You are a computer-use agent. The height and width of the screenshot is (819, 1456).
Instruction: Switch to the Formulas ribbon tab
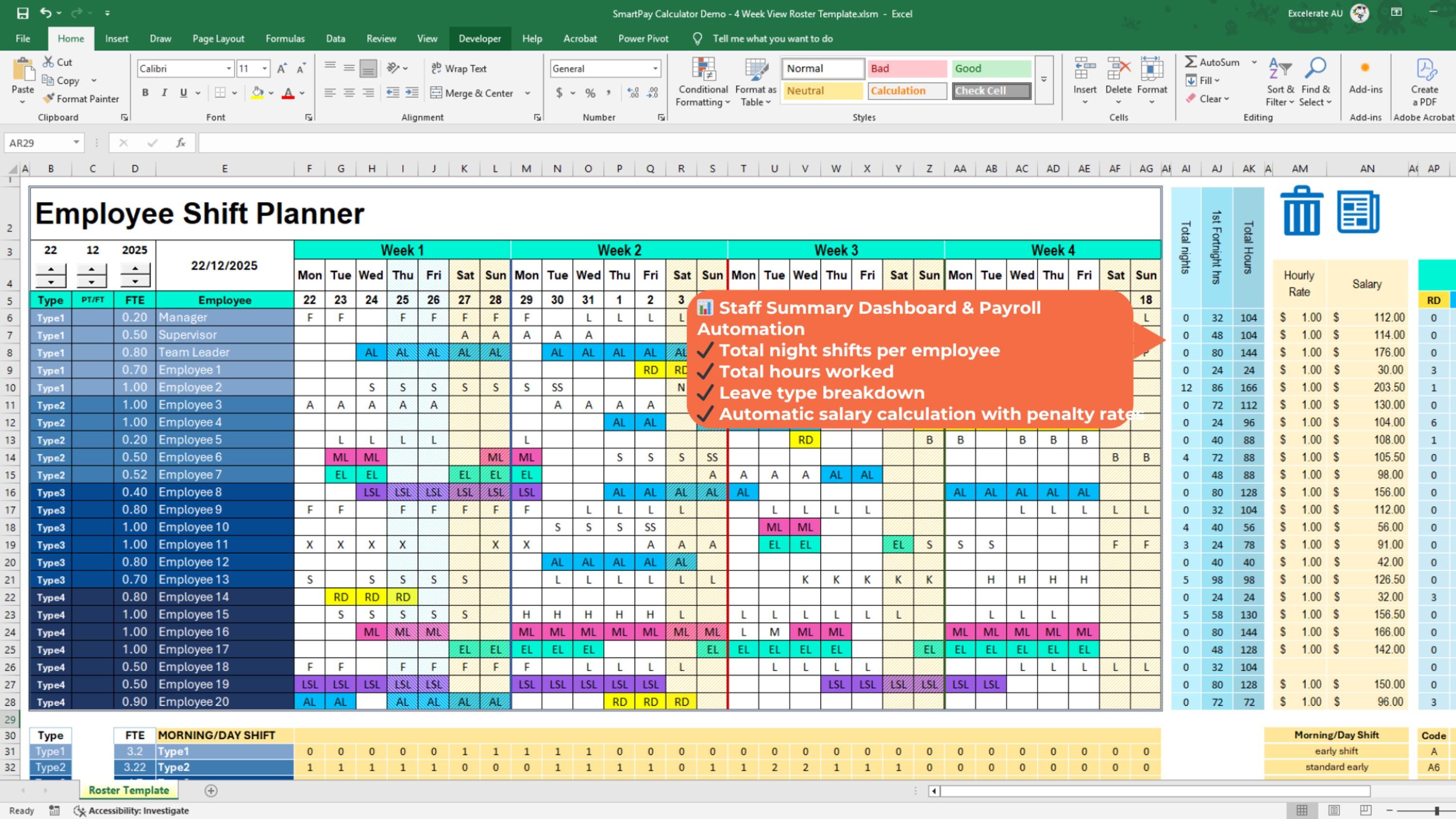[x=285, y=38]
